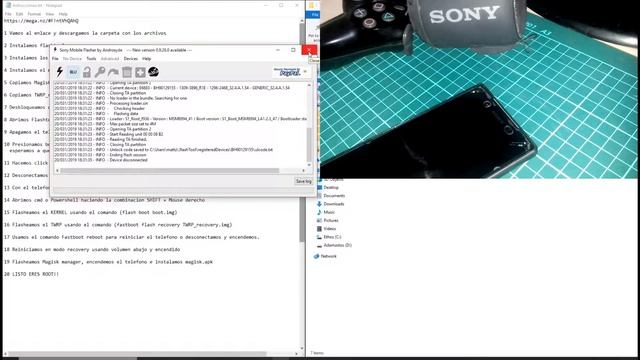This screenshot has width=640, height=360.
Task: Click the Downloads arrow icon in Explorer pane
Action: coord(319,204)
